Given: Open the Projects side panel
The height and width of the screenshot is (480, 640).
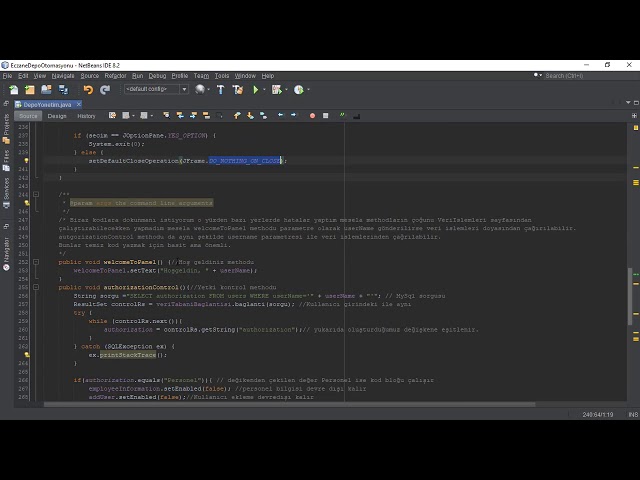Looking at the screenshot, I should point(6,128).
